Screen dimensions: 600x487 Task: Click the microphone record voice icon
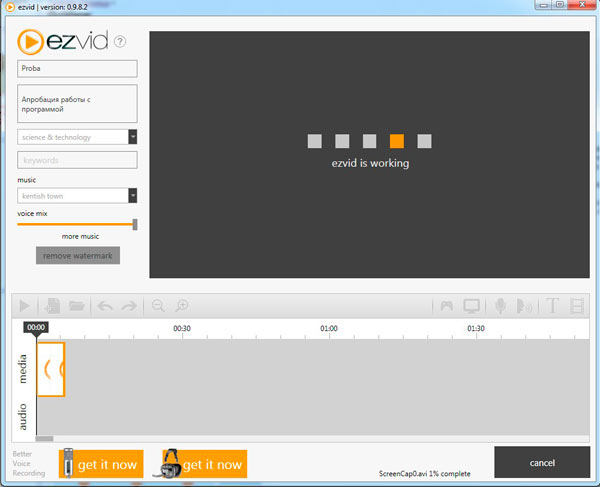point(500,306)
